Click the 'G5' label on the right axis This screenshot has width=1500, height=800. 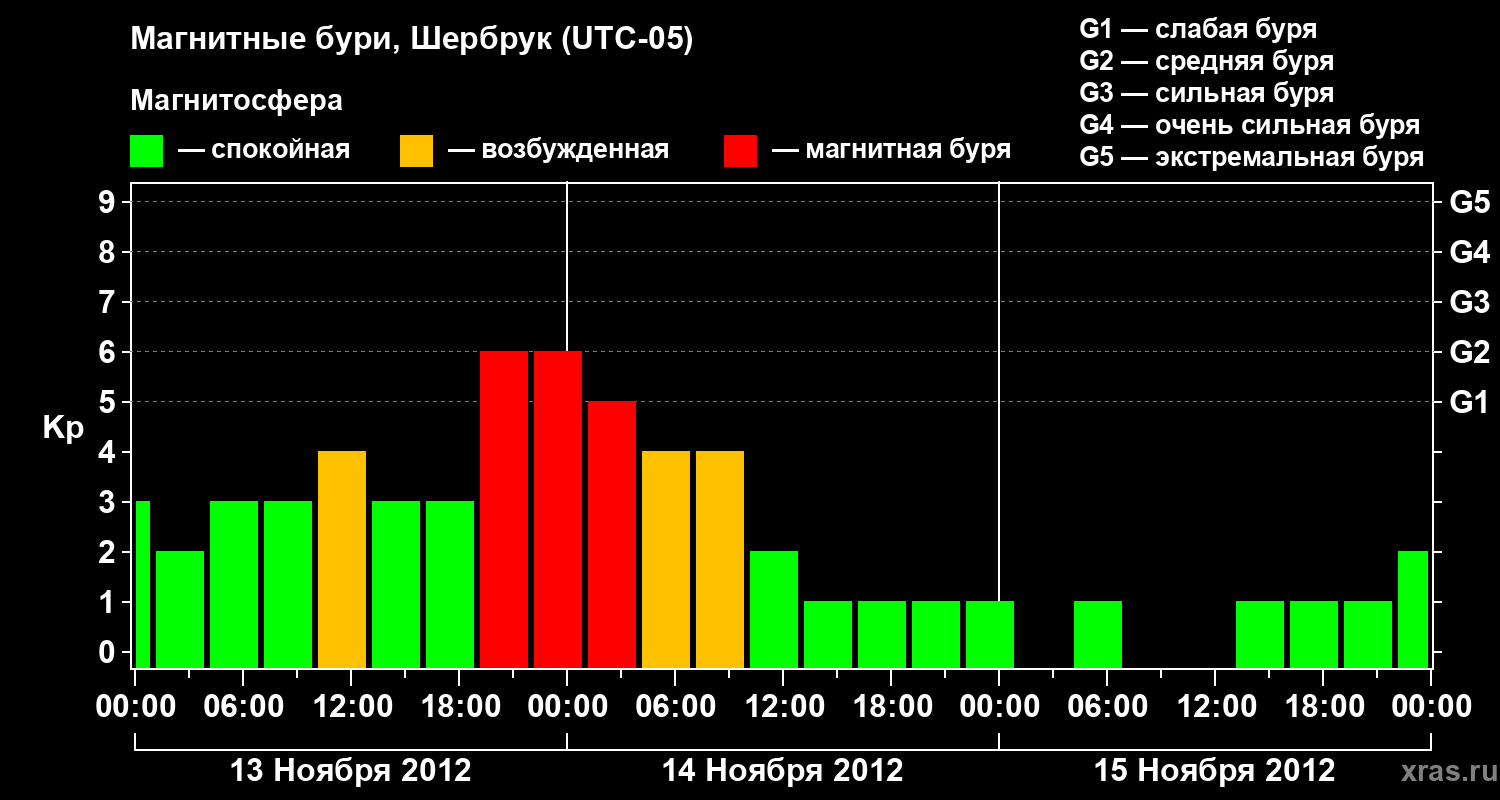coord(1469,202)
